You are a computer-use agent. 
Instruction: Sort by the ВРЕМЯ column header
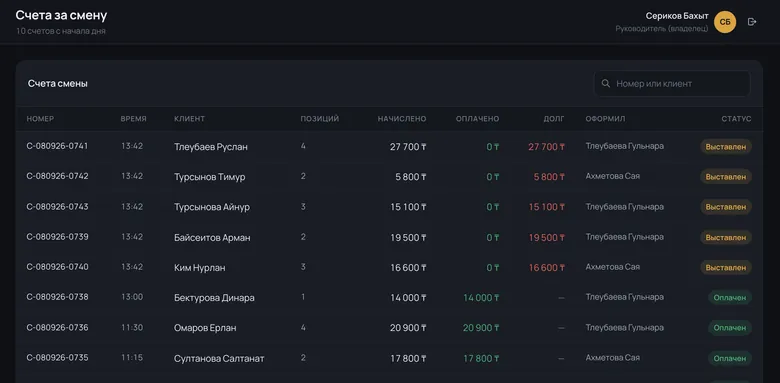pyautogui.click(x=133, y=119)
